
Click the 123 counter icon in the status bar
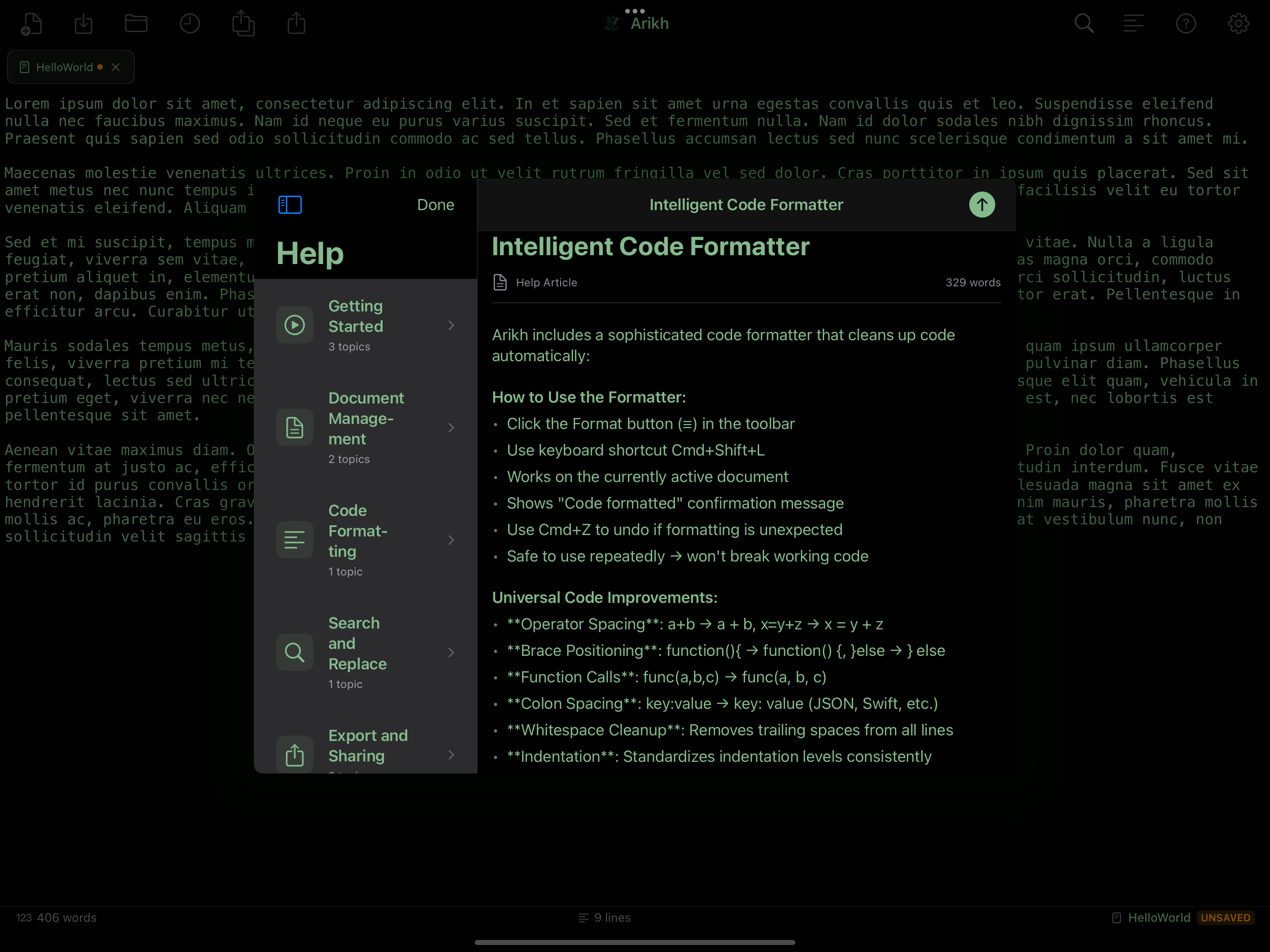[24, 918]
